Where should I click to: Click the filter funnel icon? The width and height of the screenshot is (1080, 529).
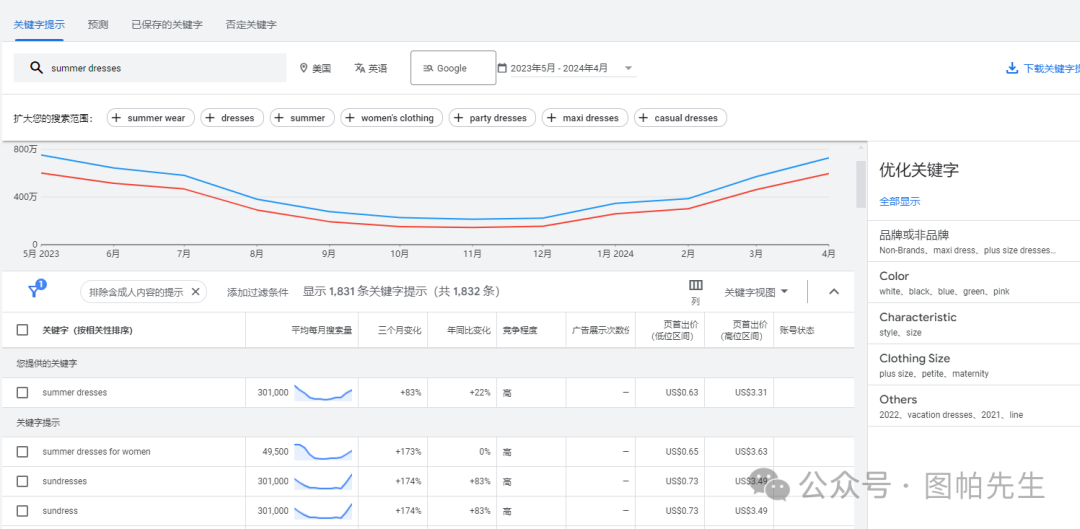(33, 292)
